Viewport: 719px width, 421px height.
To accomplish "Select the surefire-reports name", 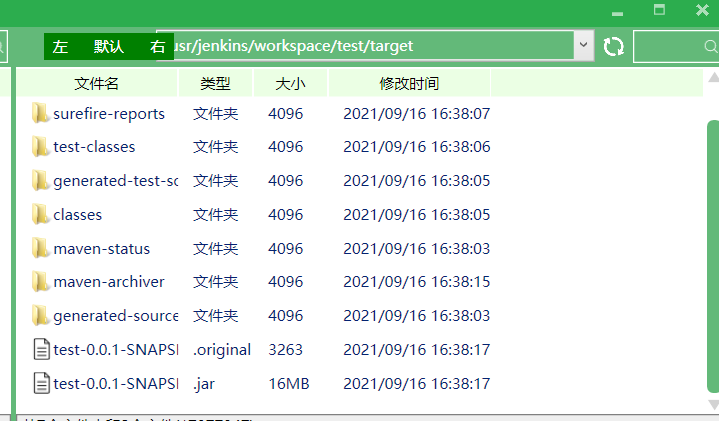I will [x=109, y=114].
